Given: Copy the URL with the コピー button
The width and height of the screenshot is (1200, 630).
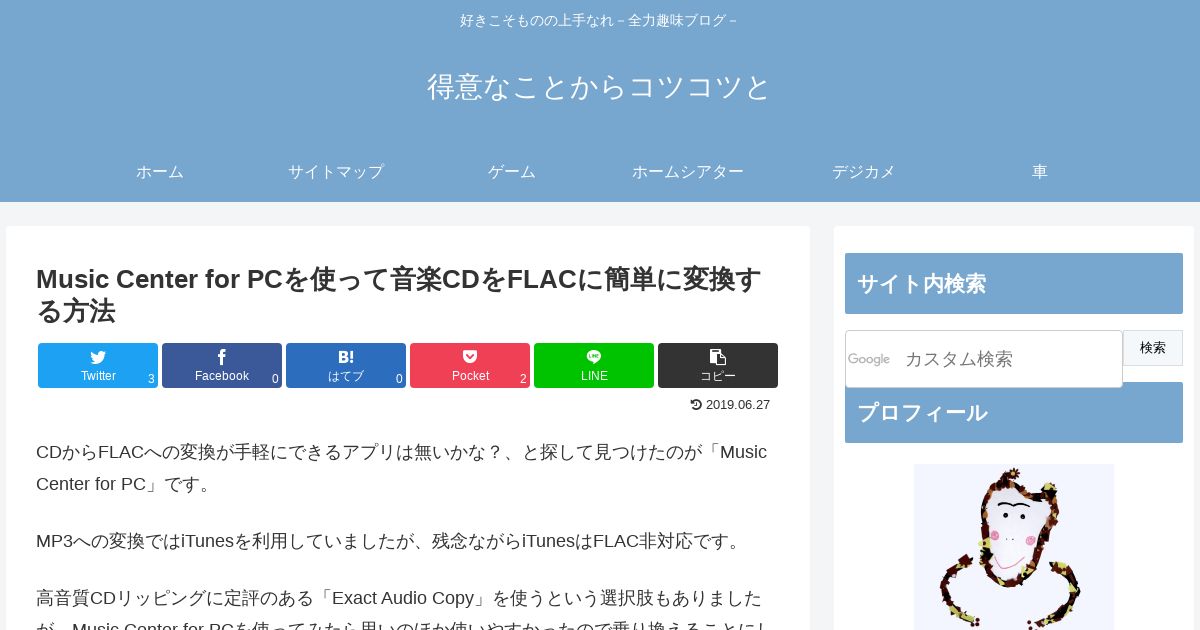Looking at the screenshot, I should (x=718, y=365).
